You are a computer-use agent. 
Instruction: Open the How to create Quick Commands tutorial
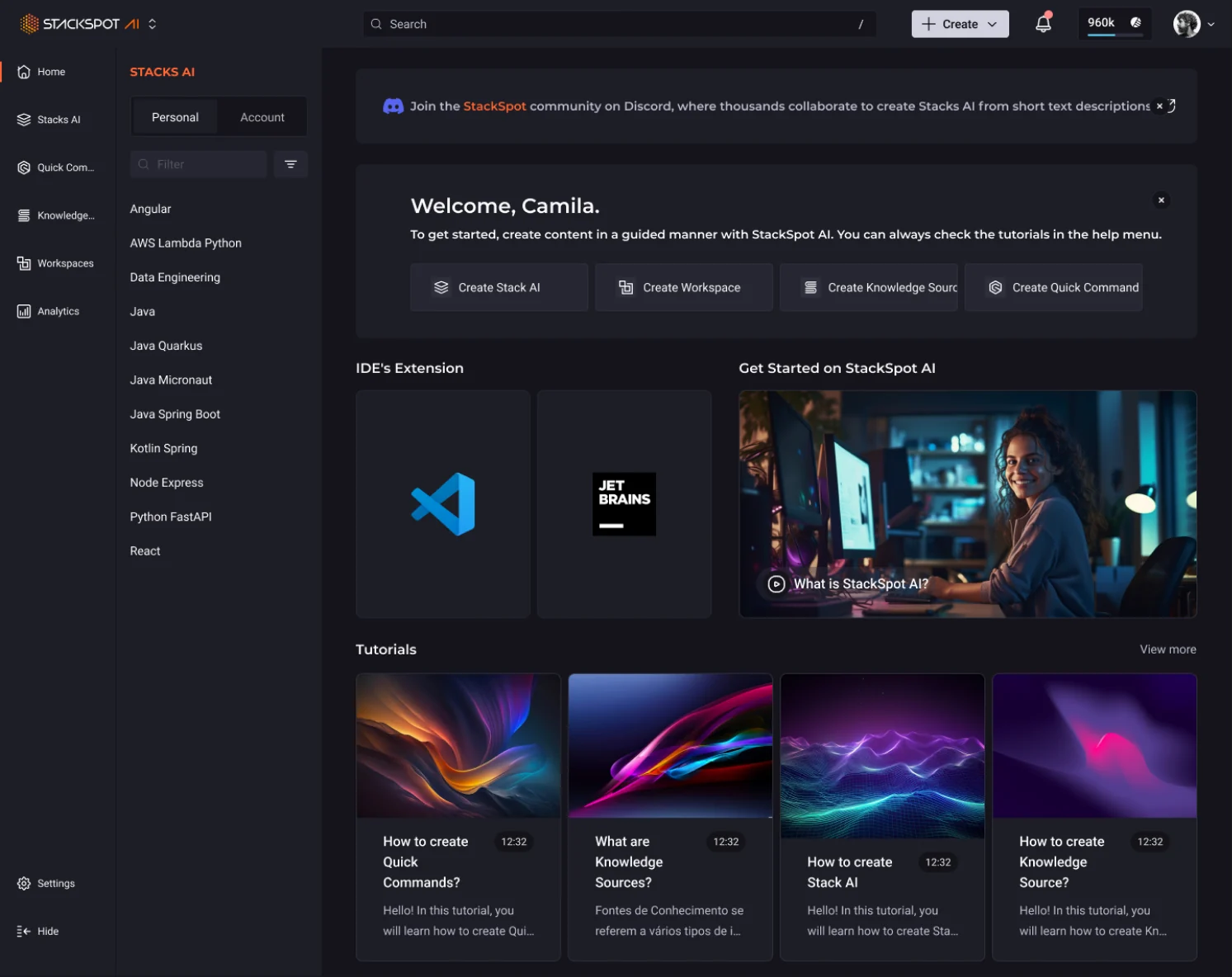pyautogui.click(x=458, y=817)
